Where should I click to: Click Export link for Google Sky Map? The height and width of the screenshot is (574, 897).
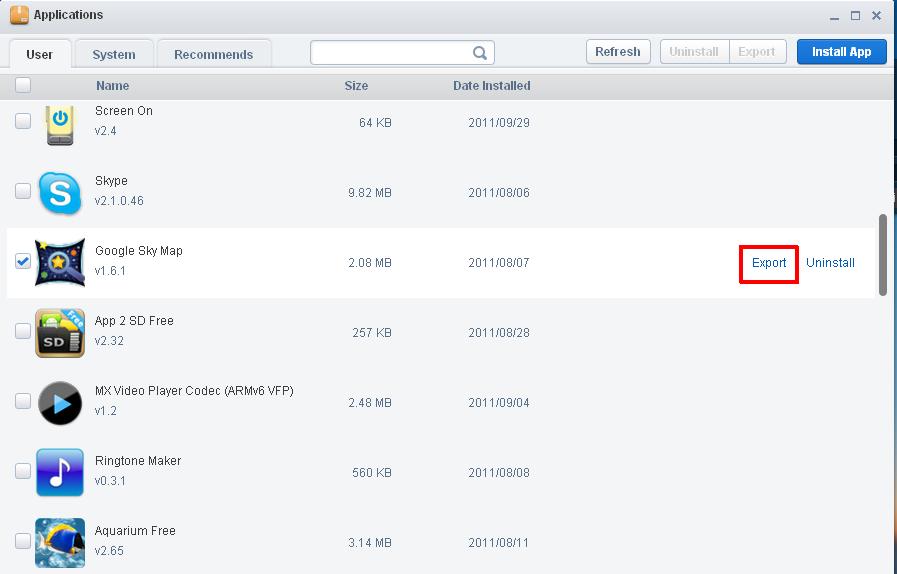(769, 263)
